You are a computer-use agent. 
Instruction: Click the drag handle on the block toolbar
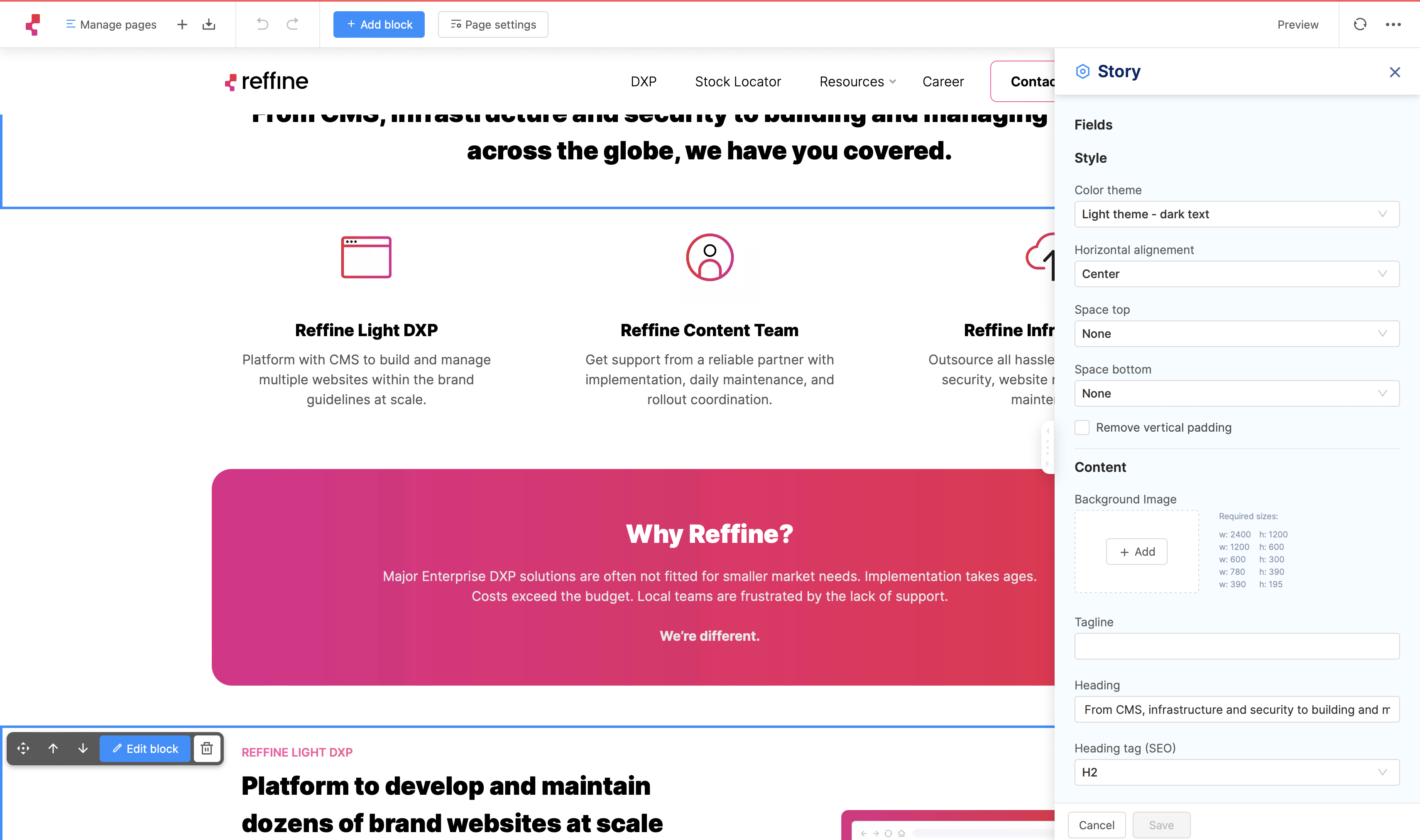point(23,748)
